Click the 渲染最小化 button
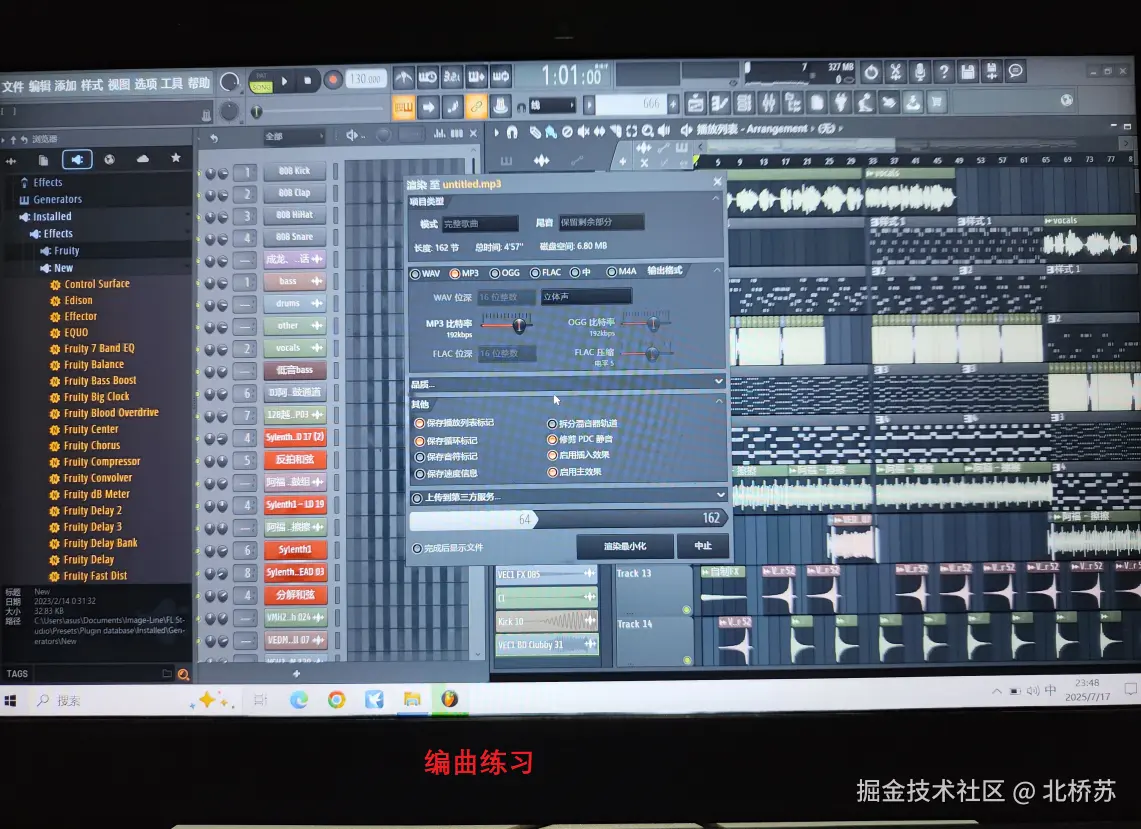 point(624,546)
